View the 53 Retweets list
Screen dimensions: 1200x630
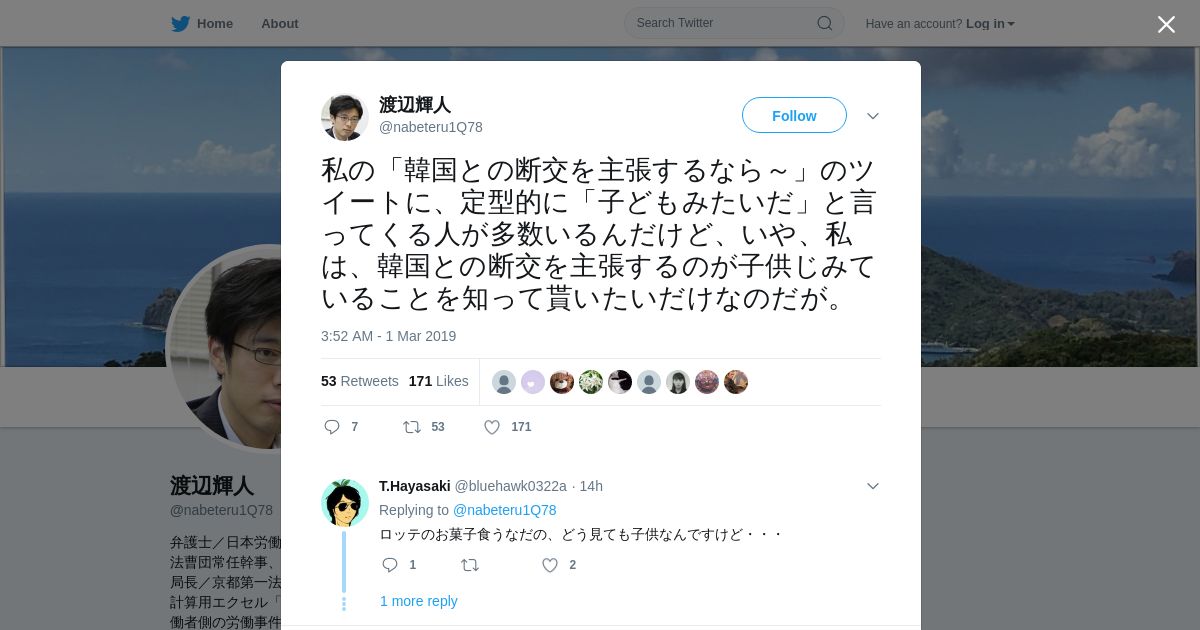[360, 381]
